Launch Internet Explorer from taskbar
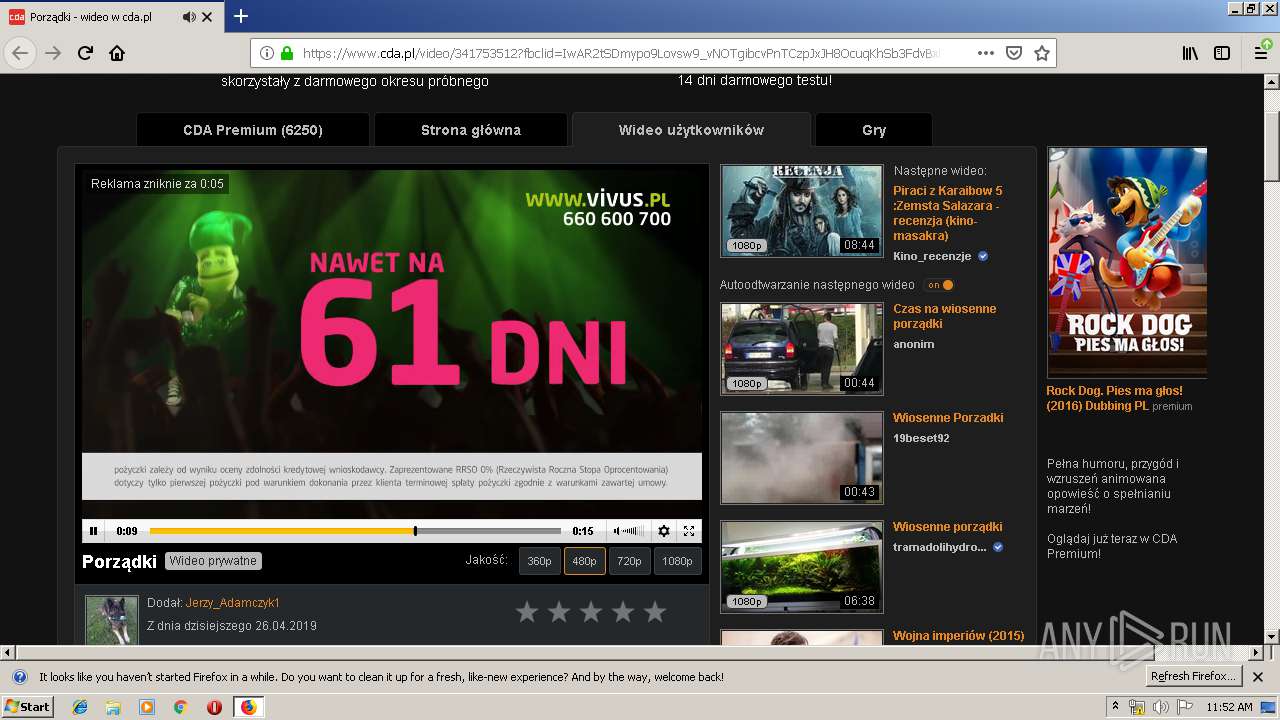1280x720 pixels. coord(80,707)
